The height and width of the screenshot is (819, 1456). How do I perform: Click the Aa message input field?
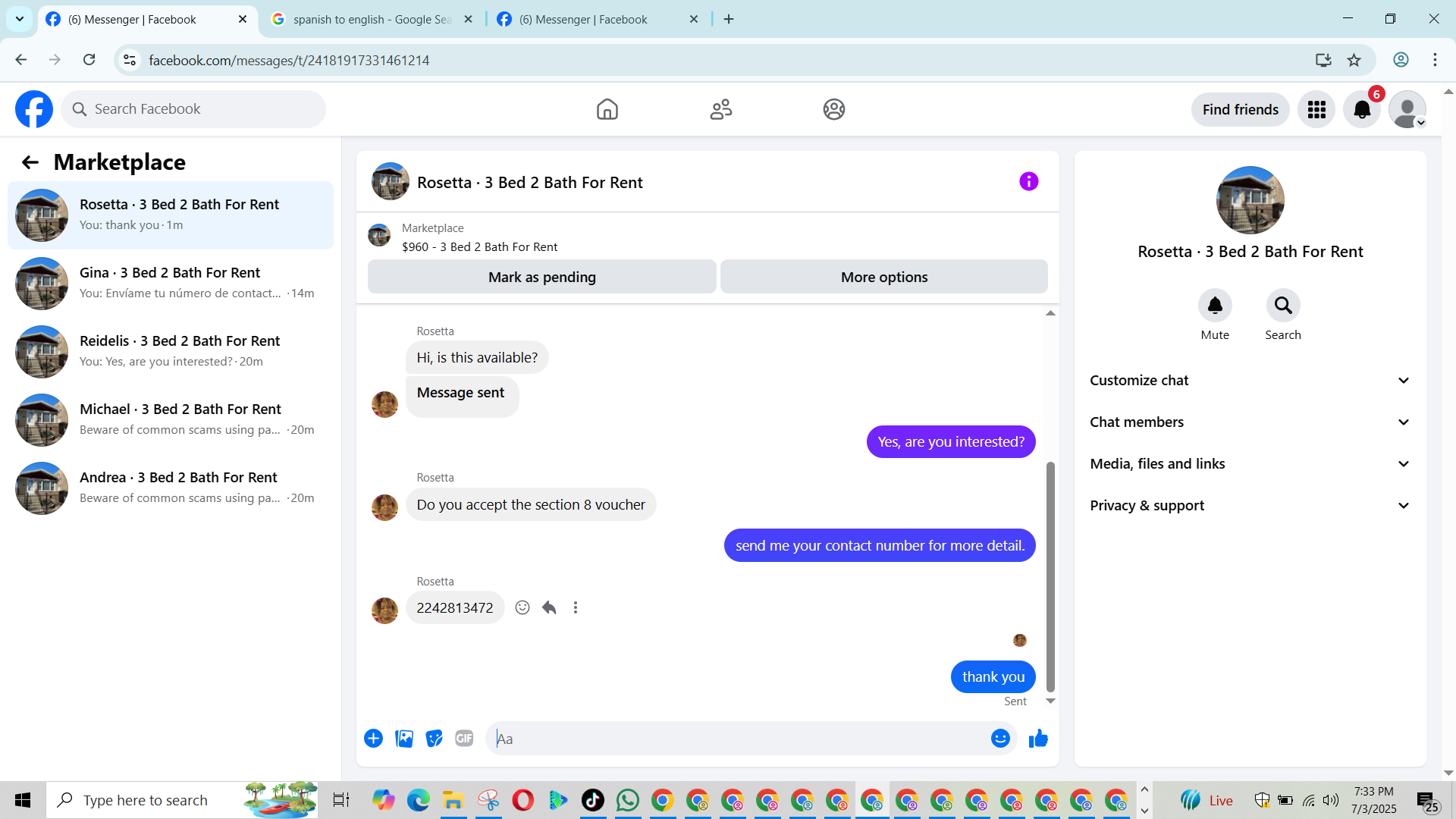click(x=739, y=739)
